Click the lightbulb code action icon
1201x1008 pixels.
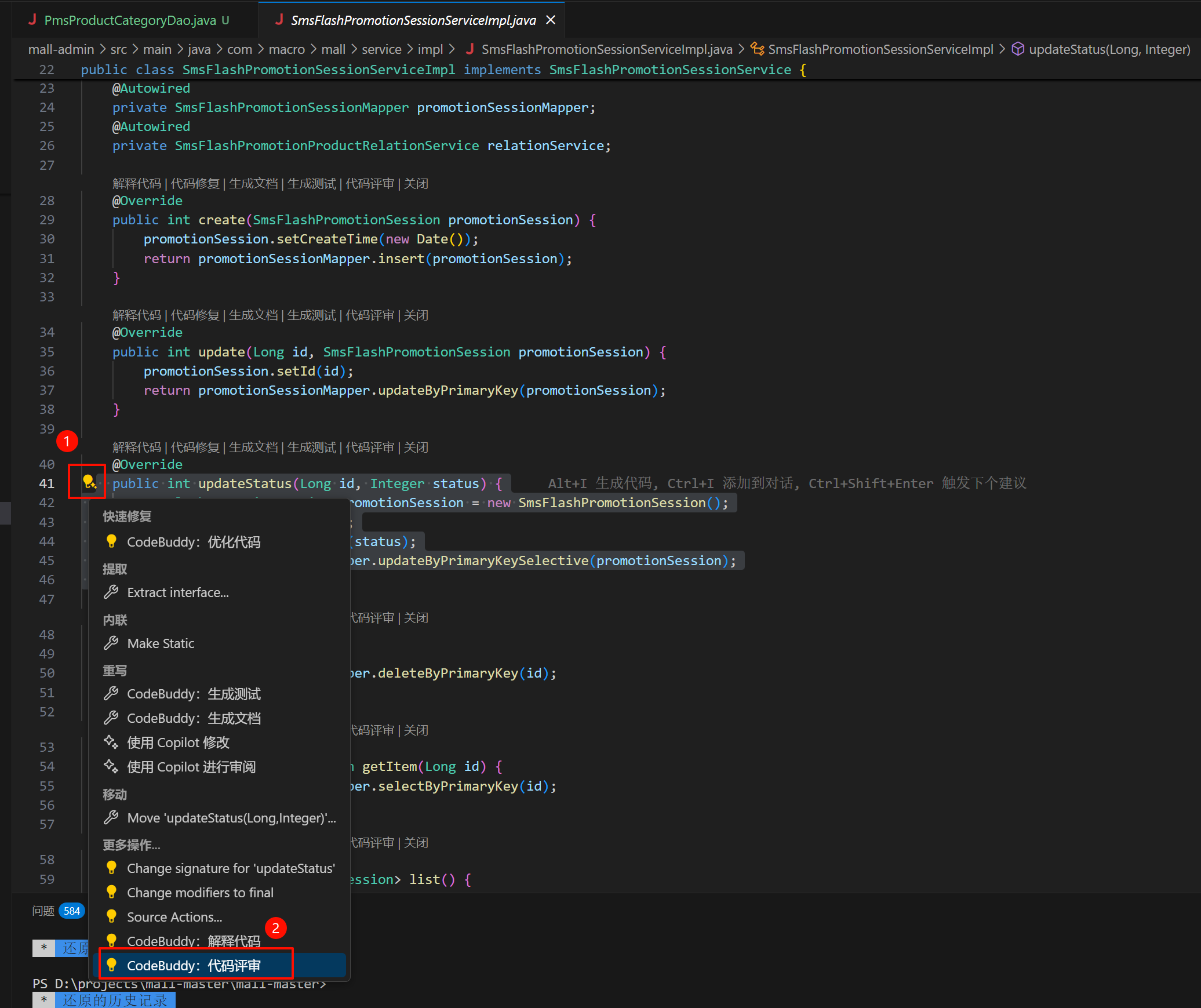click(x=88, y=482)
